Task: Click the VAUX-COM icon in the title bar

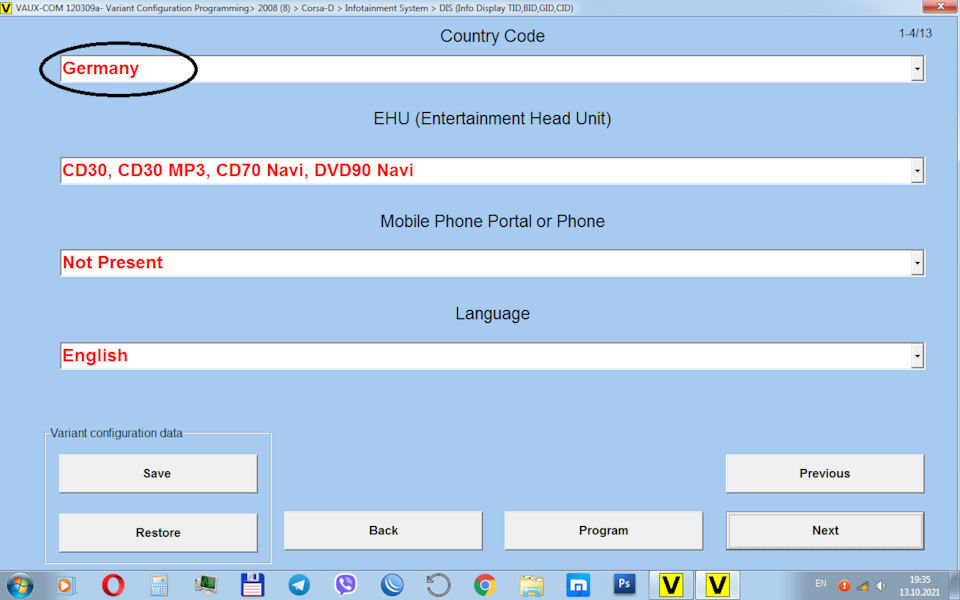Action: pos(6,8)
